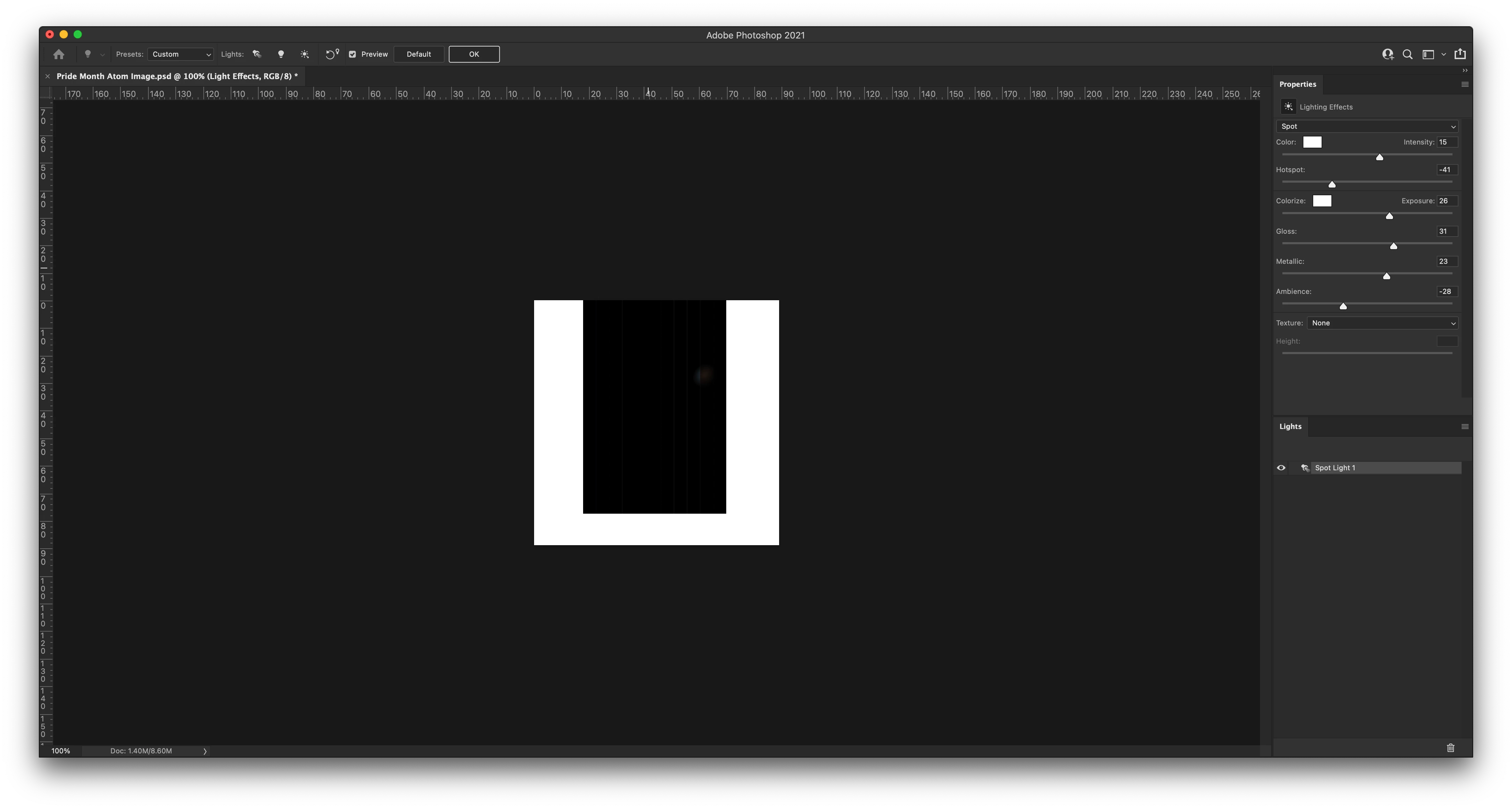
Task: Add a new Spot light
Action: point(257,54)
